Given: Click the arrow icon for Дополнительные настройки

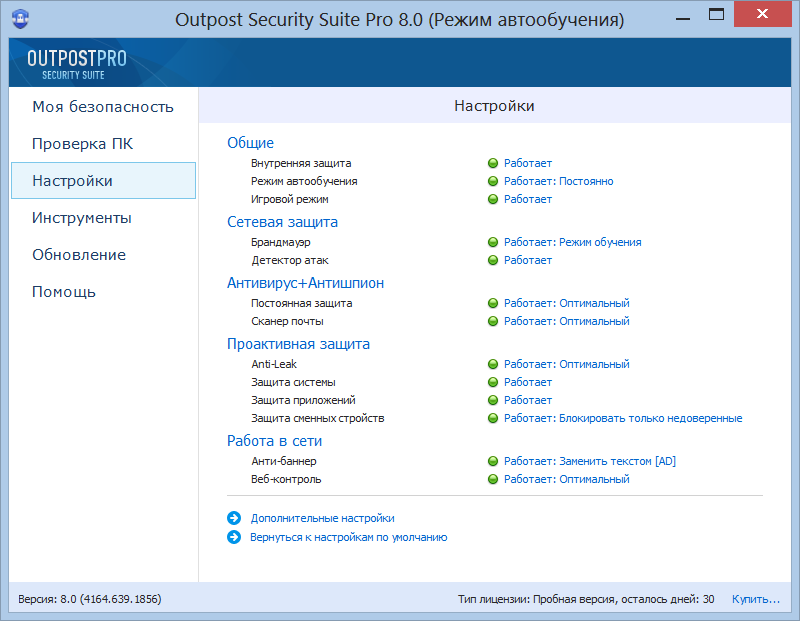Looking at the screenshot, I should click(235, 518).
